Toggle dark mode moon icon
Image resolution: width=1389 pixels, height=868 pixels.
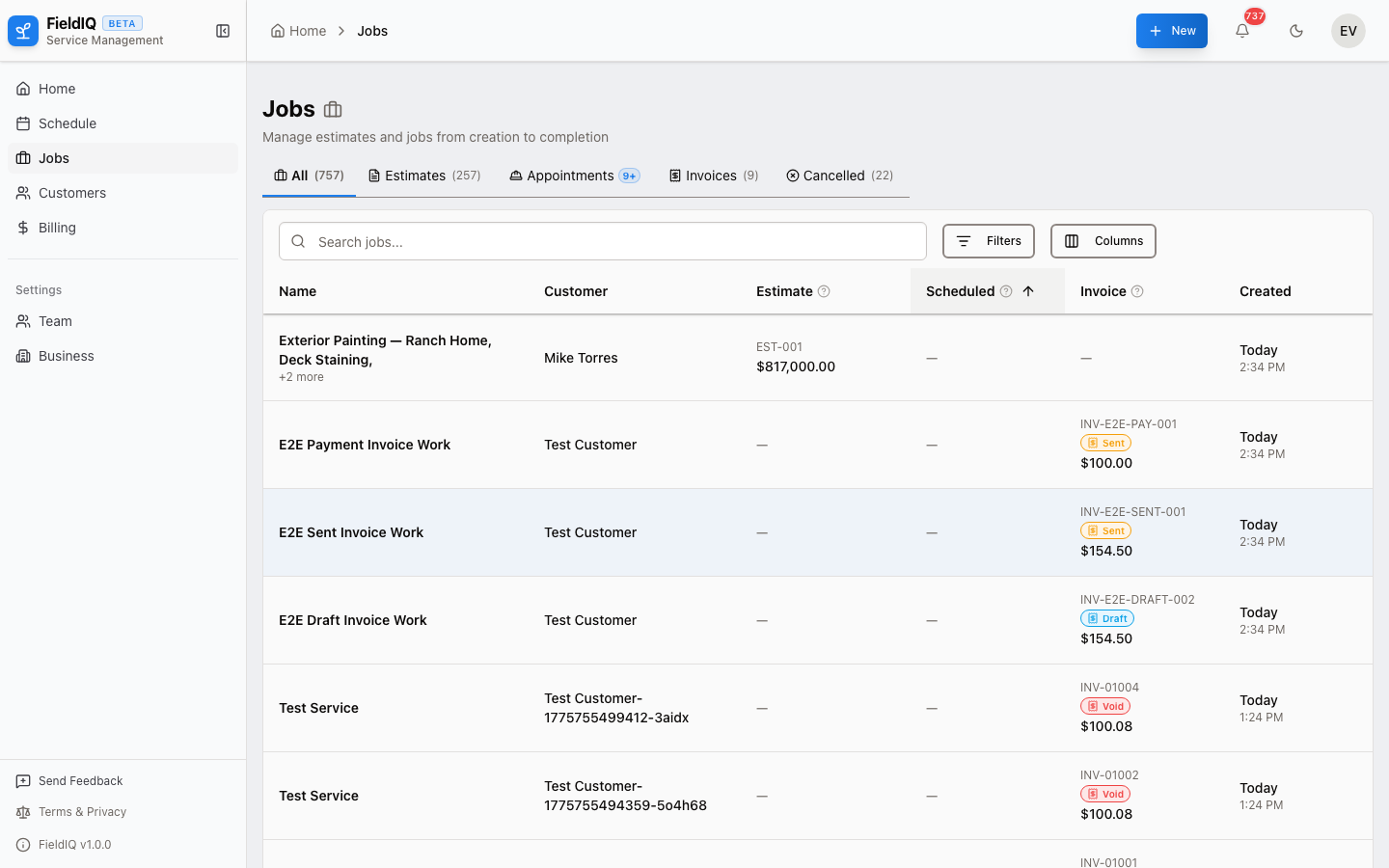pyautogui.click(x=1296, y=31)
